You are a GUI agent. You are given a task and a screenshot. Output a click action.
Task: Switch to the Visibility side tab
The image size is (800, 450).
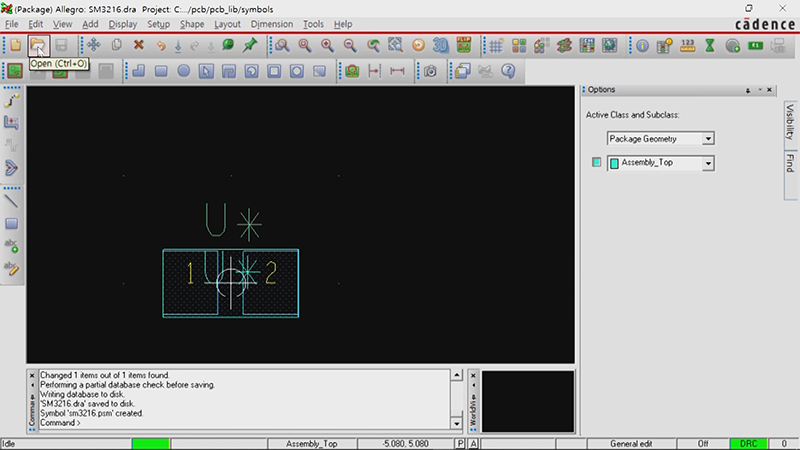point(790,122)
